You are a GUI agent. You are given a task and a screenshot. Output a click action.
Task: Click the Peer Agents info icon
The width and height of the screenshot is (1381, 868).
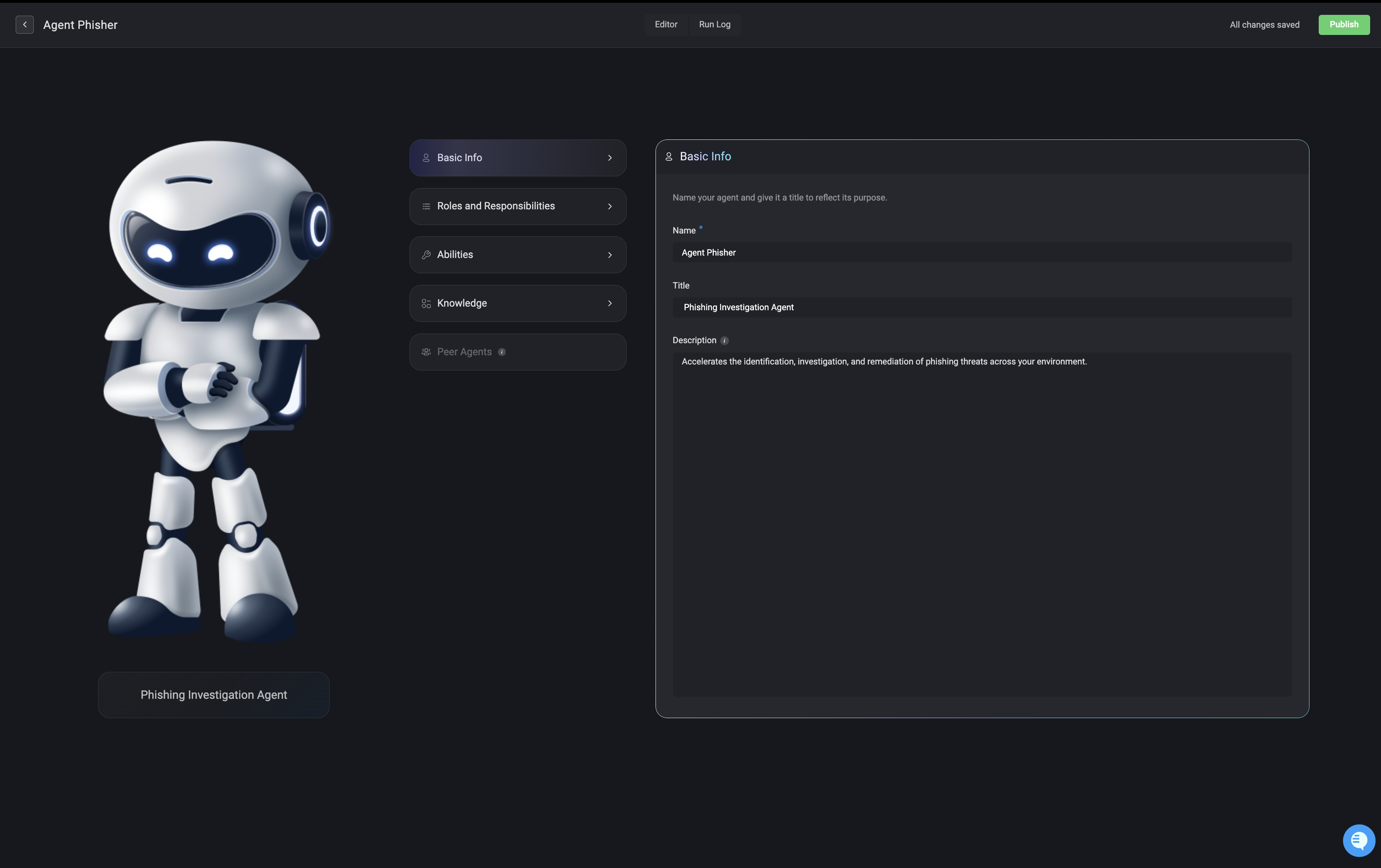pyautogui.click(x=502, y=352)
